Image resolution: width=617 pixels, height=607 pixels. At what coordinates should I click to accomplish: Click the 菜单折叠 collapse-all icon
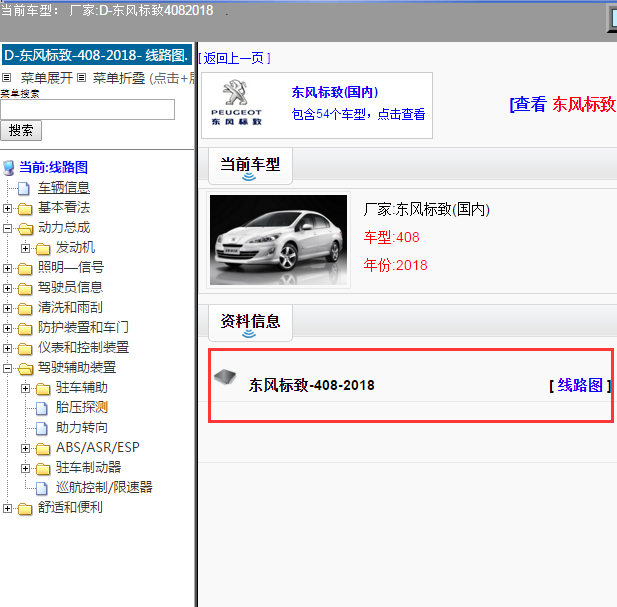click(81, 77)
